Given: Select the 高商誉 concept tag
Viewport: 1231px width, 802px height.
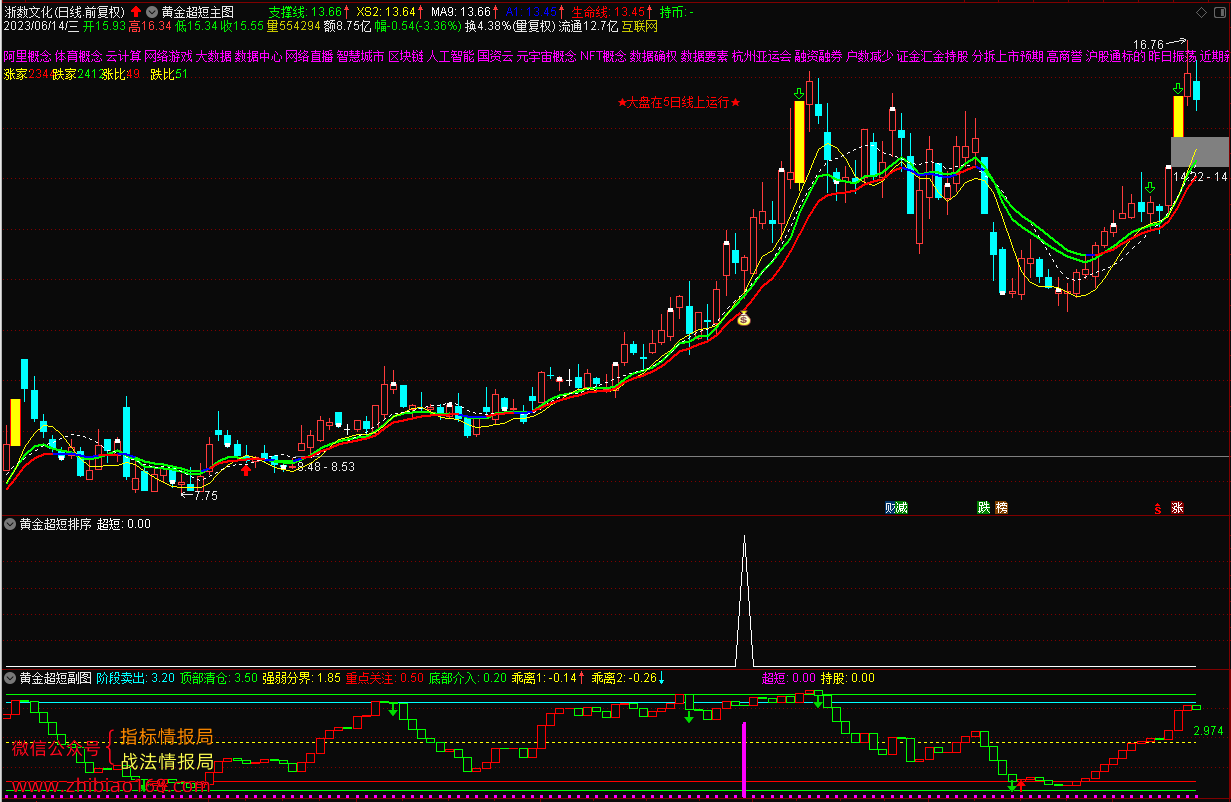Looking at the screenshot, I should coord(1065,56).
